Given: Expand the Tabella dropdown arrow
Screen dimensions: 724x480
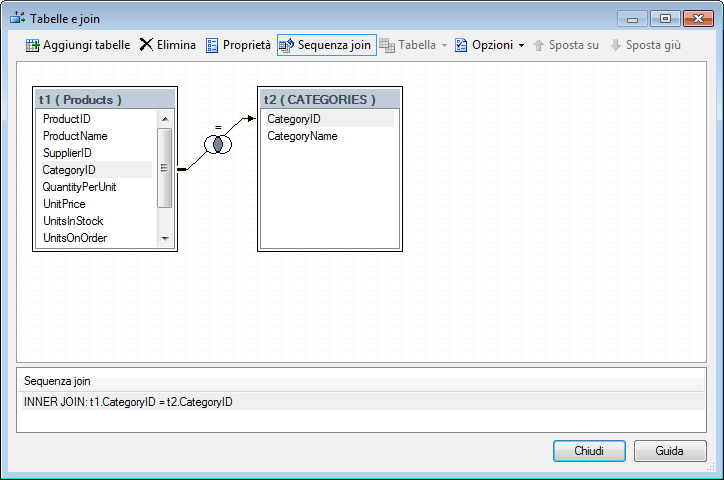Looking at the screenshot, I should (444, 45).
